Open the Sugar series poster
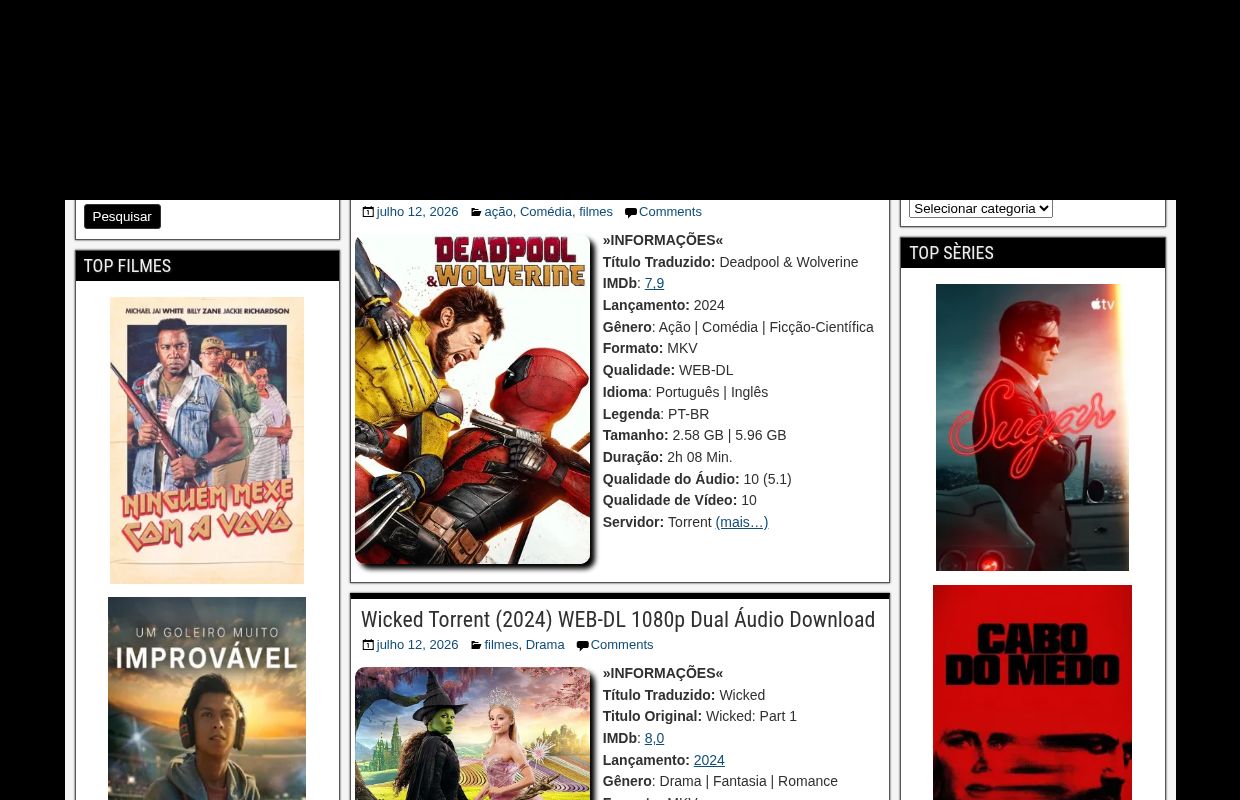 tap(1032, 427)
